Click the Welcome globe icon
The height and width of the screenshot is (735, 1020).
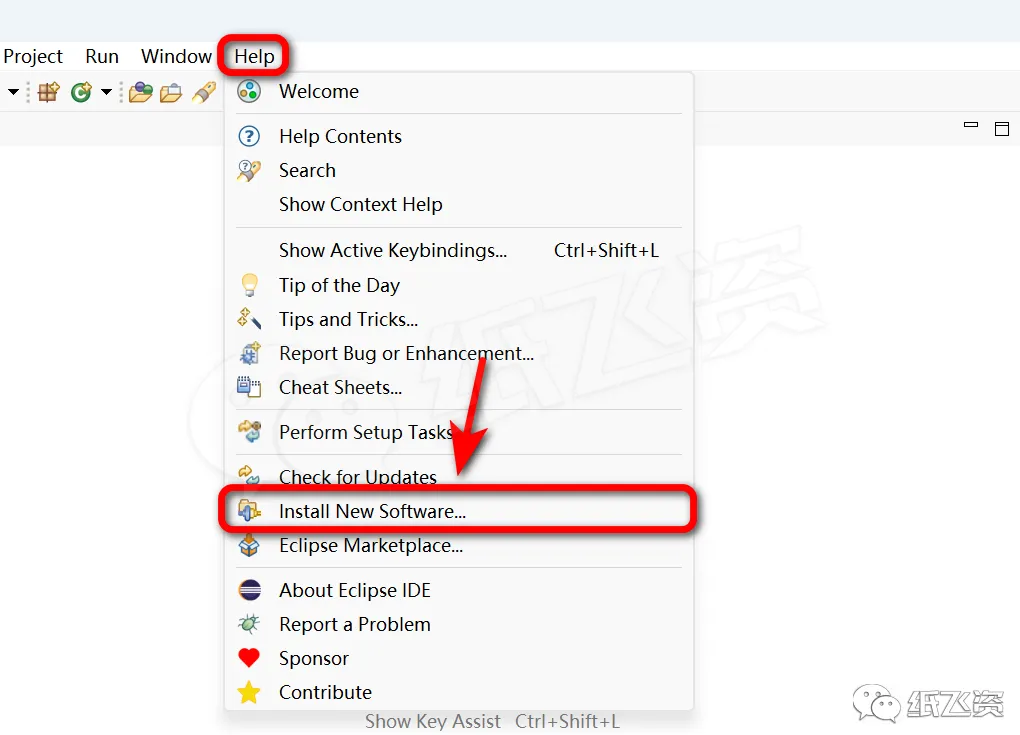(x=249, y=92)
